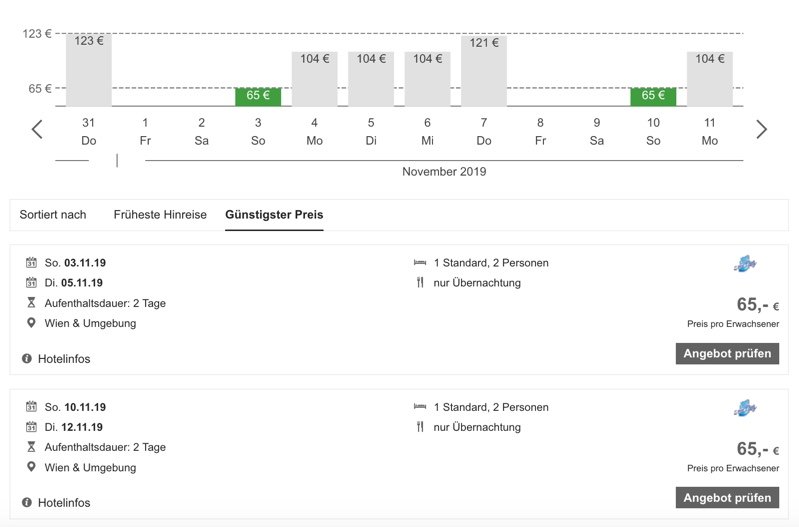Click the calendar icon next to 03.11.19
The width and height of the screenshot is (799, 527).
click(31, 263)
